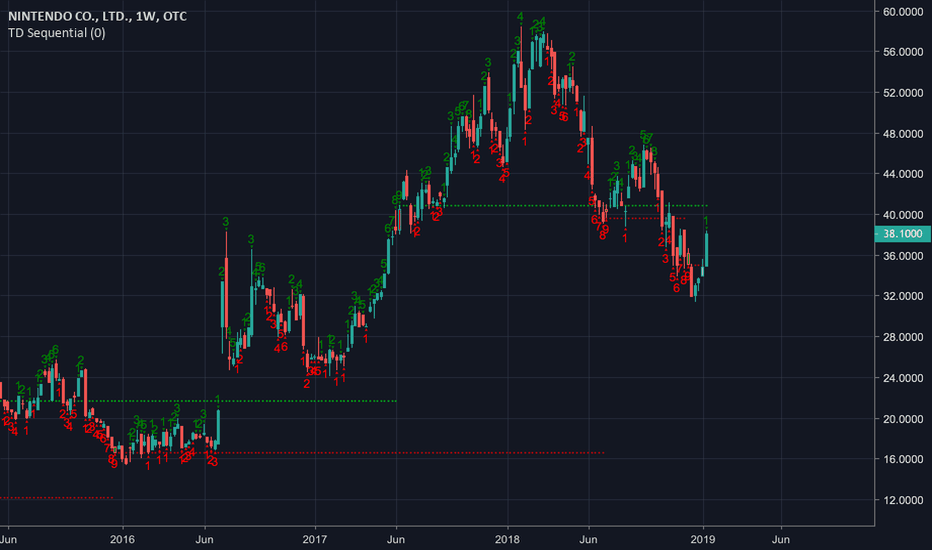Click the red dotted line near 12.0000
The image size is (932, 550).
point(56,498)
